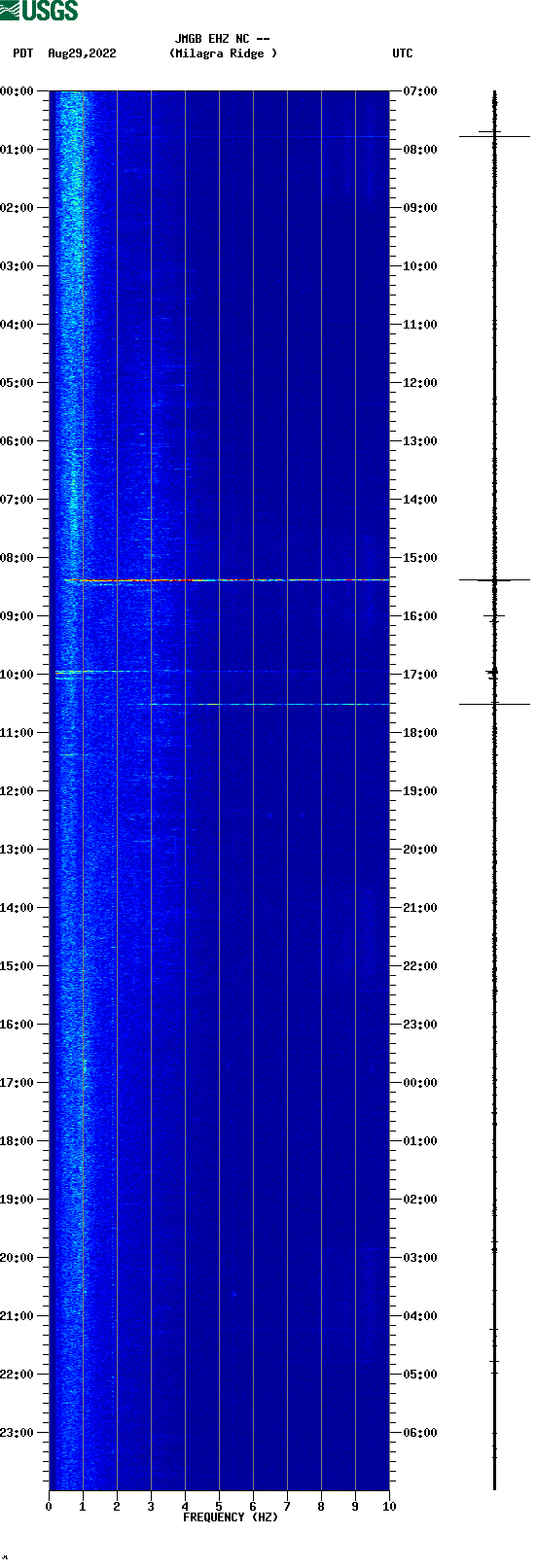Viewport: 537px width, 1568px height.
Task: Click the '17:00' UTC time label
Action: tap(420, 675)
